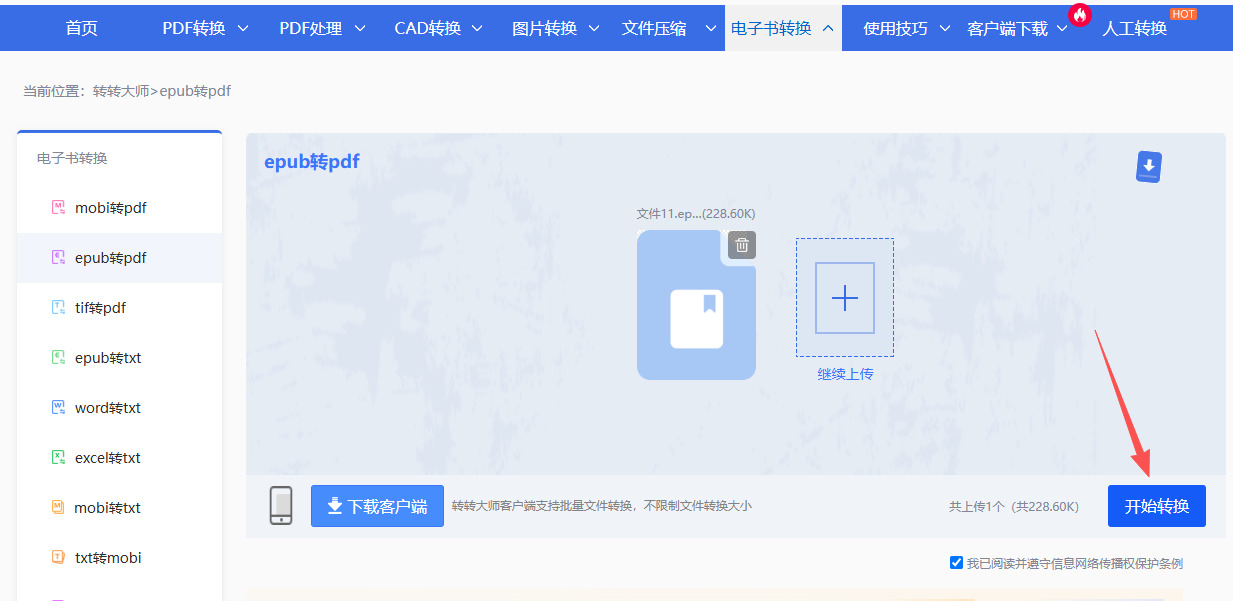Click the mobi转pdf file icon

pyautogui.click(x=58, y=208)
